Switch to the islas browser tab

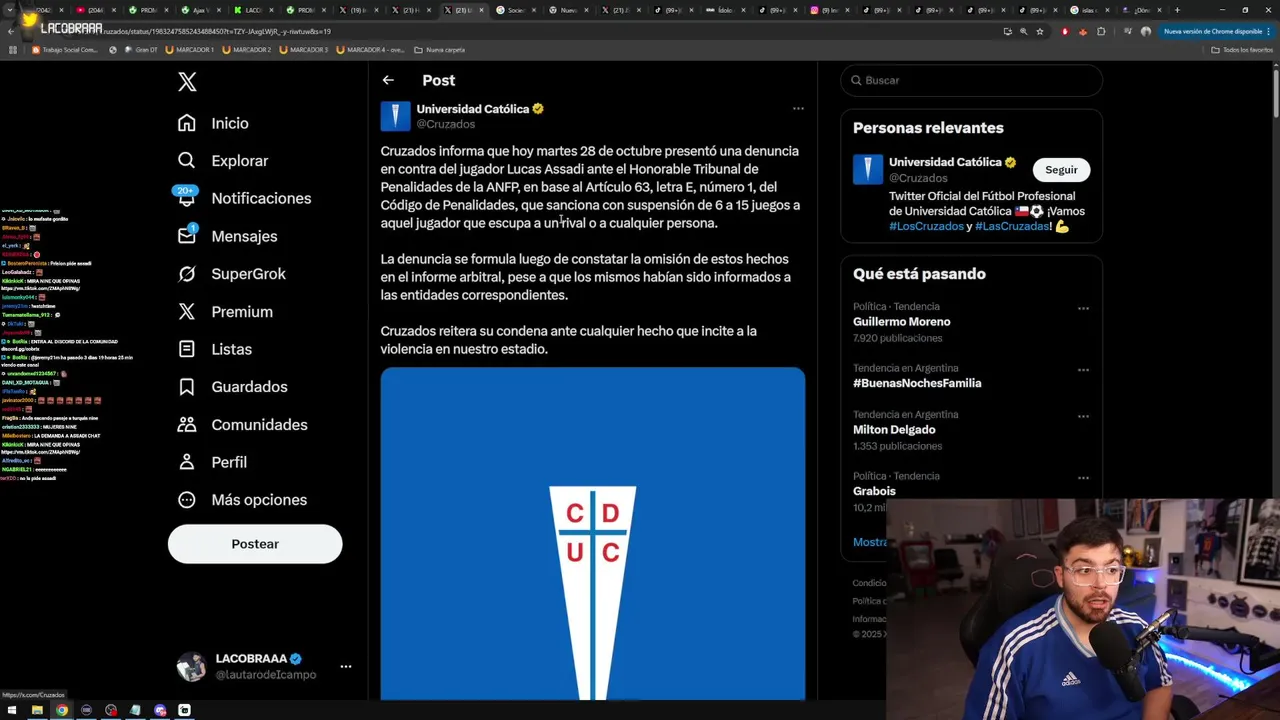click(1088, 10)
